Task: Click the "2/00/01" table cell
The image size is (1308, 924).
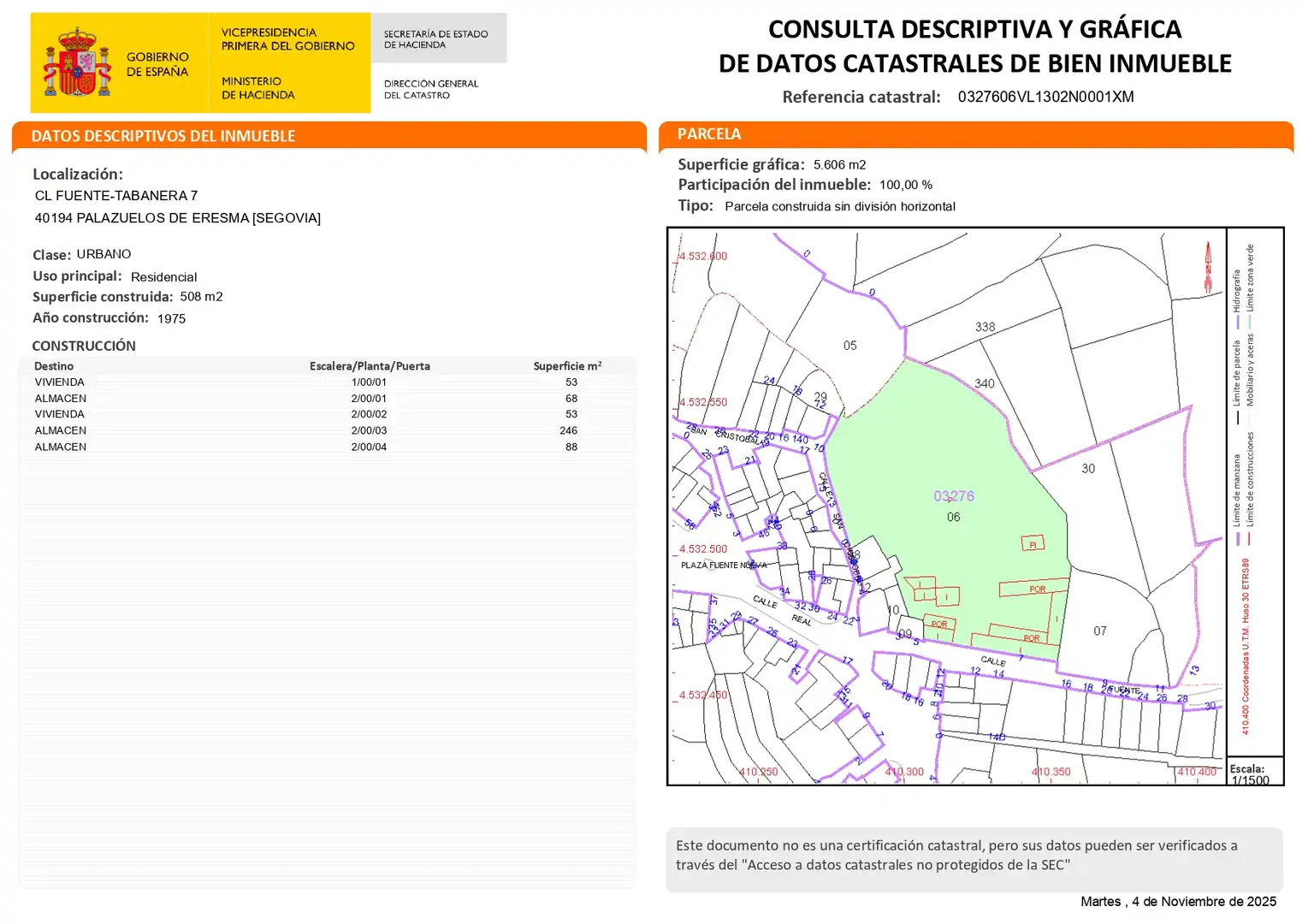Action: pos(369,399)
